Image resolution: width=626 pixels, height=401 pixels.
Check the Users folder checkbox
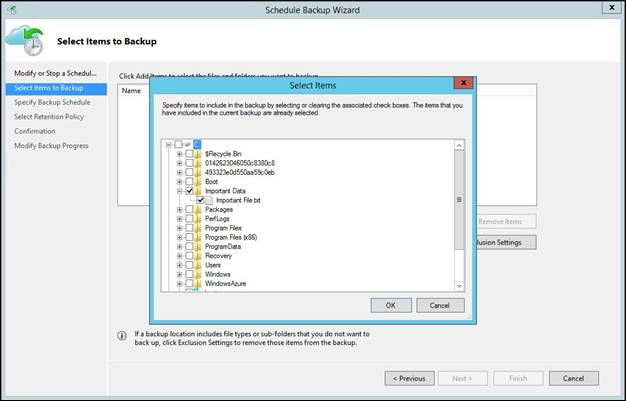[189, 265]
